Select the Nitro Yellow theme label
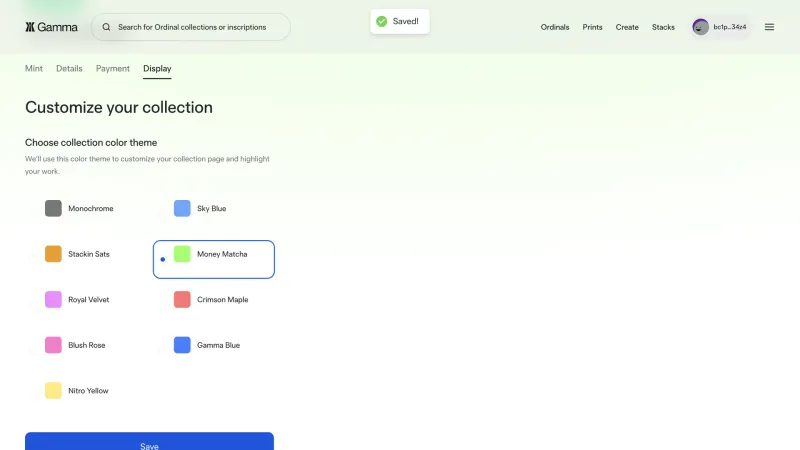The width and height of the screenshot is (800, 450). [x=88, y=391]
